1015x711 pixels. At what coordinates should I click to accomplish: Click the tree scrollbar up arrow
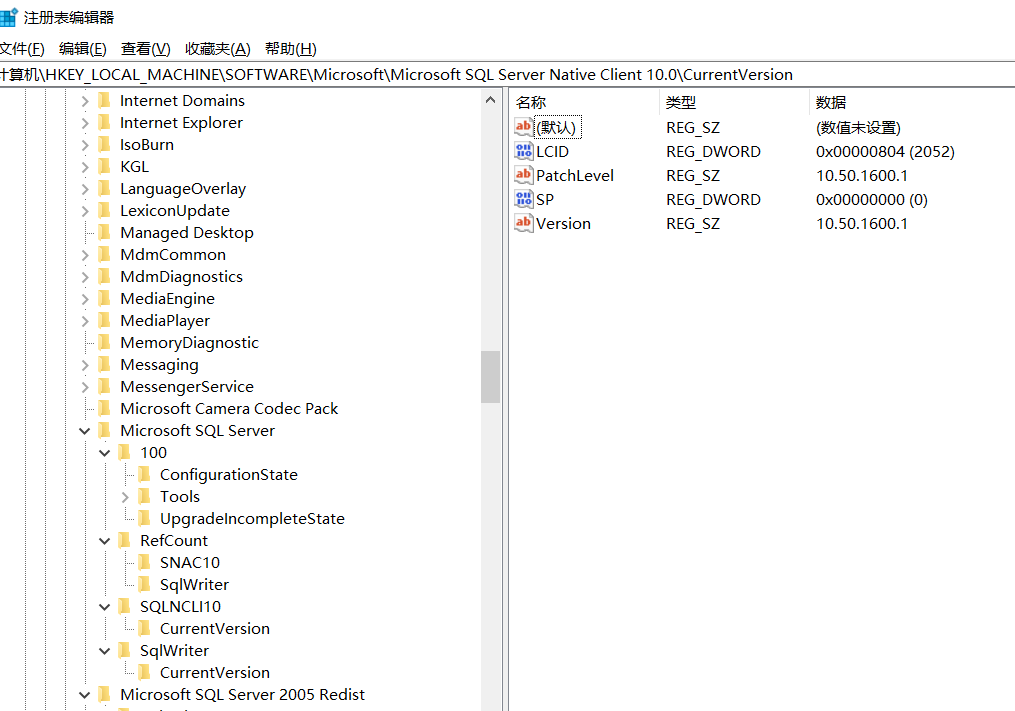[490, 100]
